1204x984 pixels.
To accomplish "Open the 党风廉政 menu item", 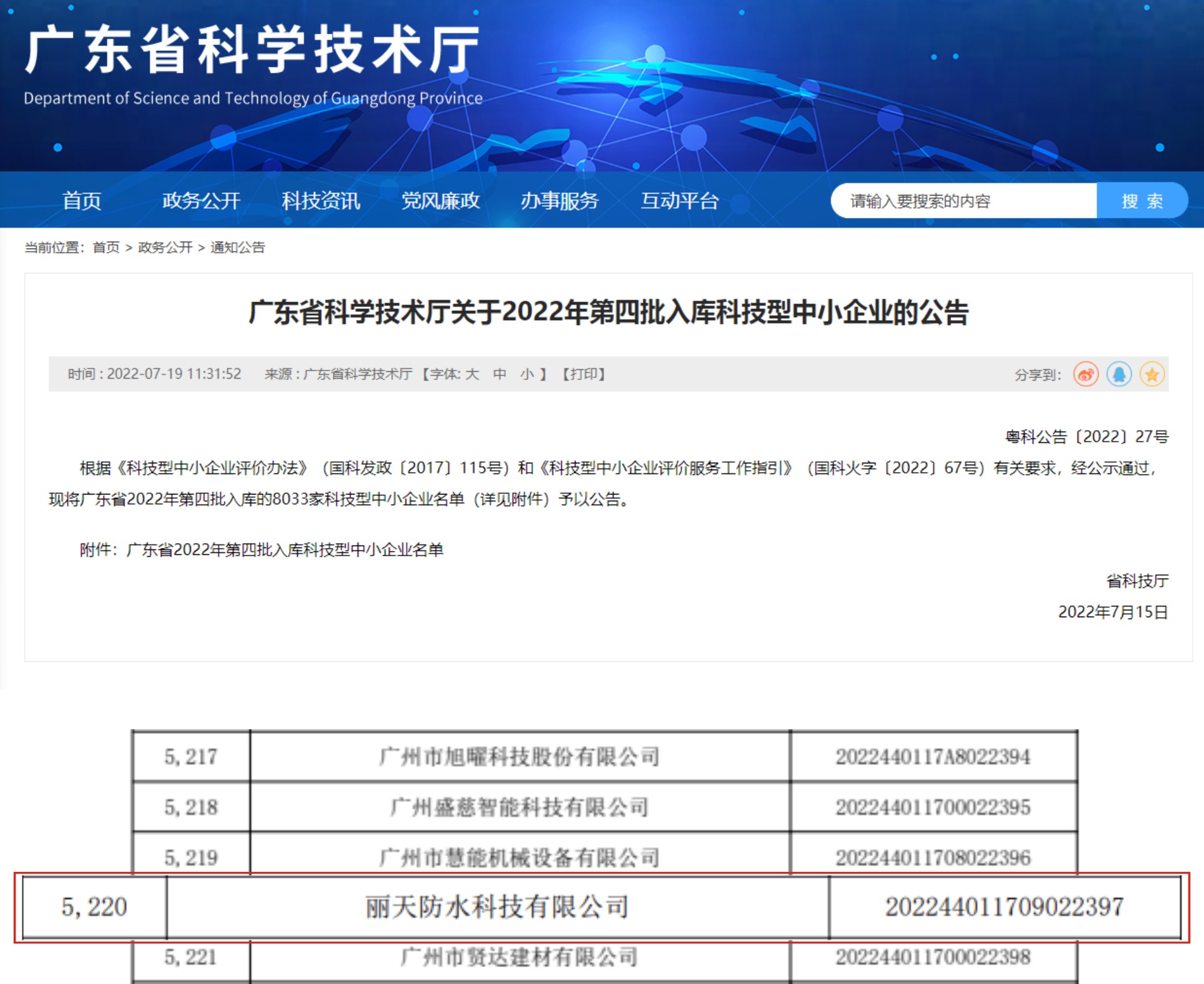I will point(440,201).
